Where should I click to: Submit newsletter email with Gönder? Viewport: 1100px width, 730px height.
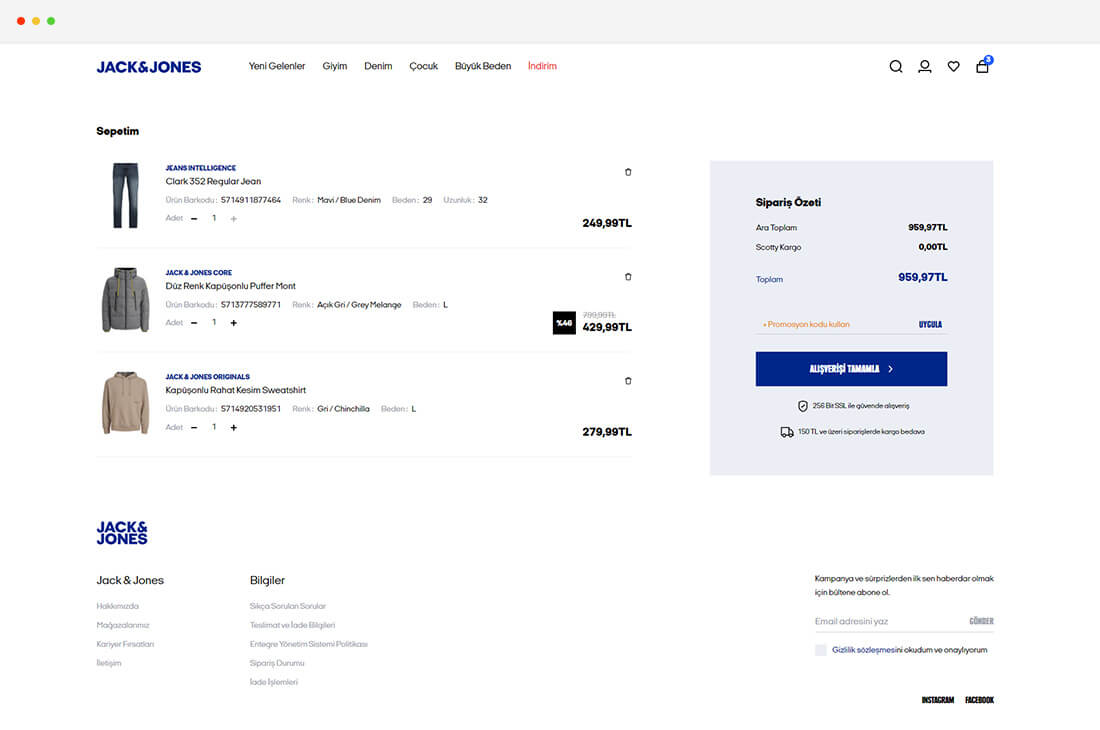pos(981,621)
